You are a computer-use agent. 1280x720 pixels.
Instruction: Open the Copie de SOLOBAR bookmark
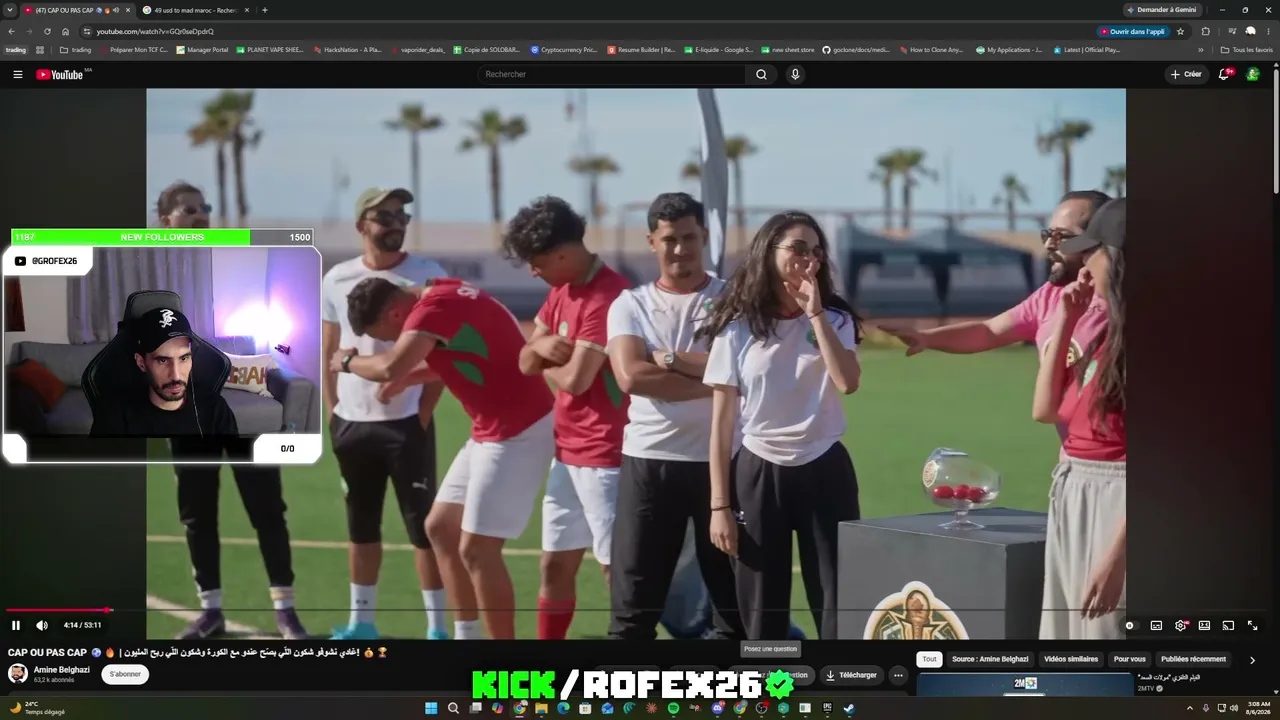[486, 49]
